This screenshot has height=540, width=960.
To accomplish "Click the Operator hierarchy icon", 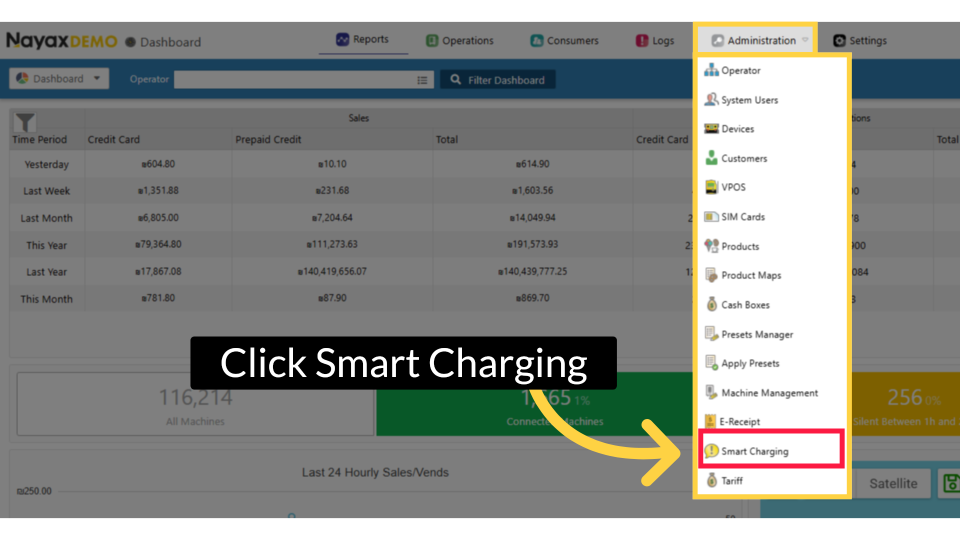I will point(711,70).
